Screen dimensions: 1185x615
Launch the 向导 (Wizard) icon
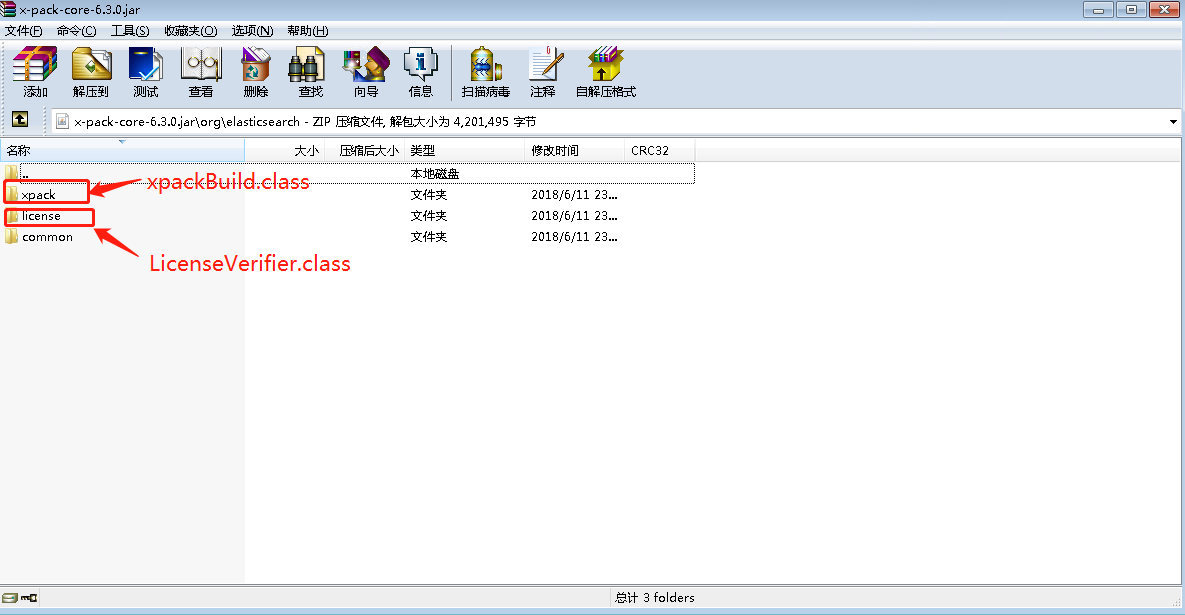[366, 72]
